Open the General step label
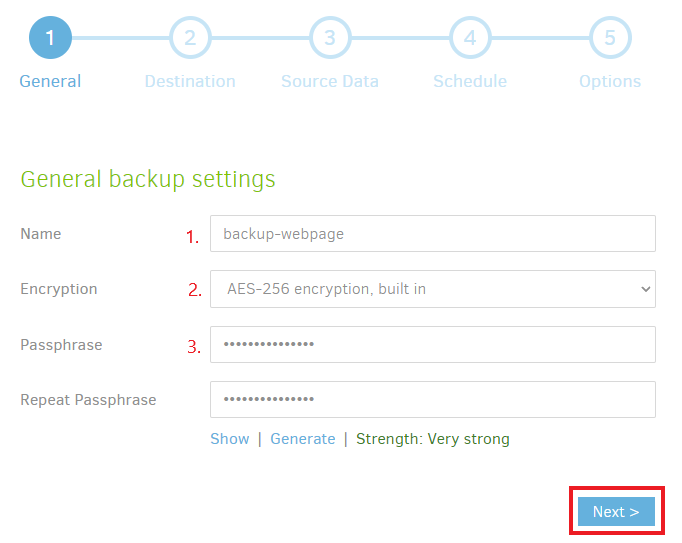Screen dimensions: 682x543 point(50,81)
